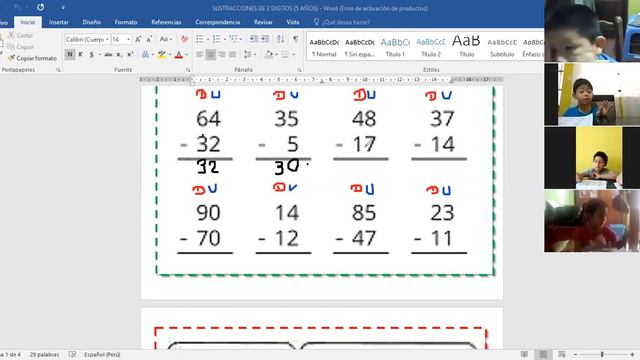The width and height of the screenshot is (640, 360).
Task: Click the text effects glowing A icon
Action: (x=145, y=54)
